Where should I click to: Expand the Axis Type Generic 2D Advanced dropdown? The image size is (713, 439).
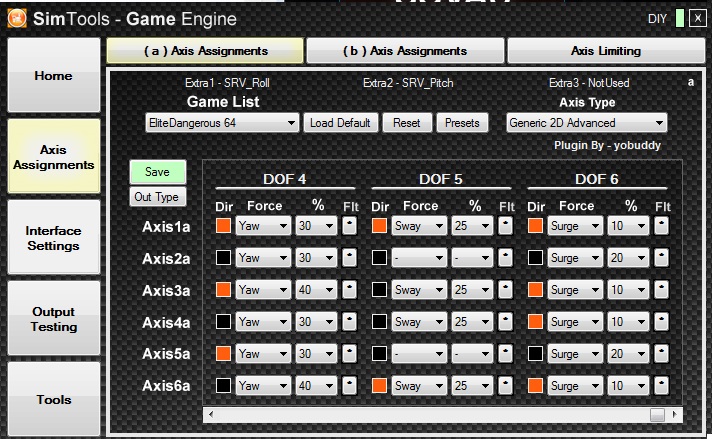587,123
